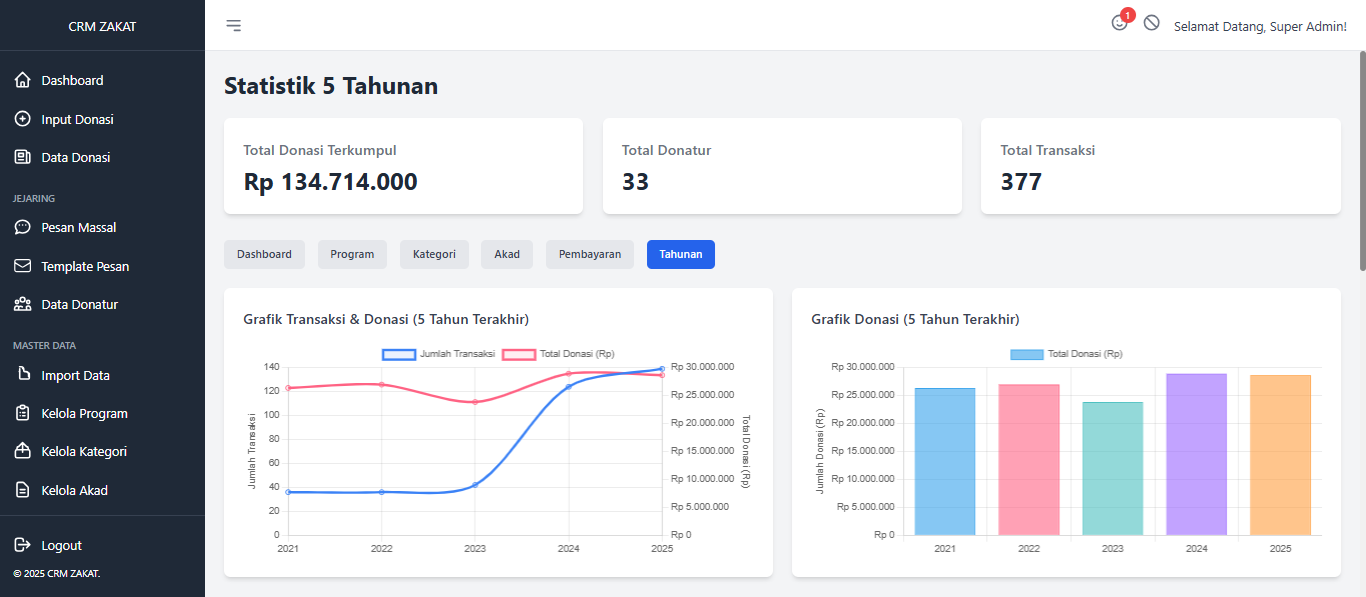Toggle Total Donasi (Rp) legend in line chart

(558, 354)
